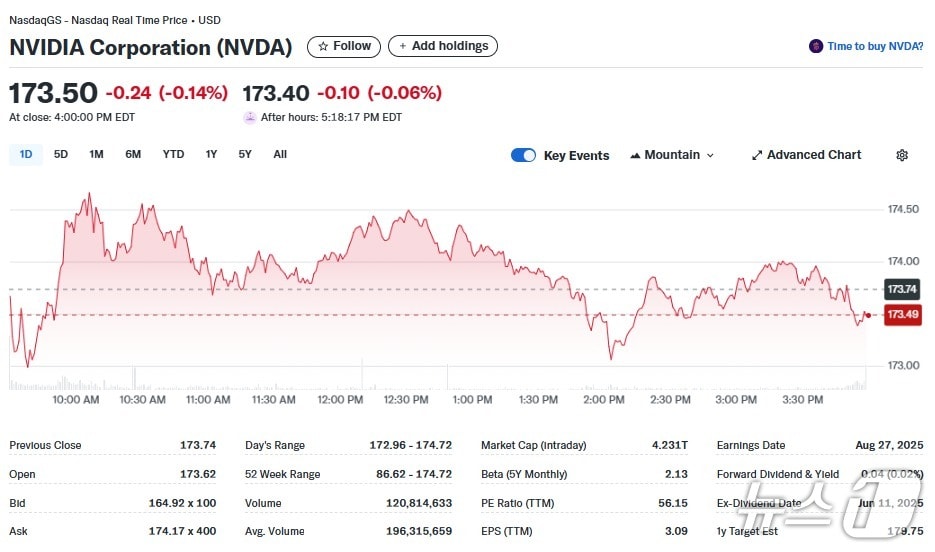
Task: Click Add holdings button
Action: (442, 46)
